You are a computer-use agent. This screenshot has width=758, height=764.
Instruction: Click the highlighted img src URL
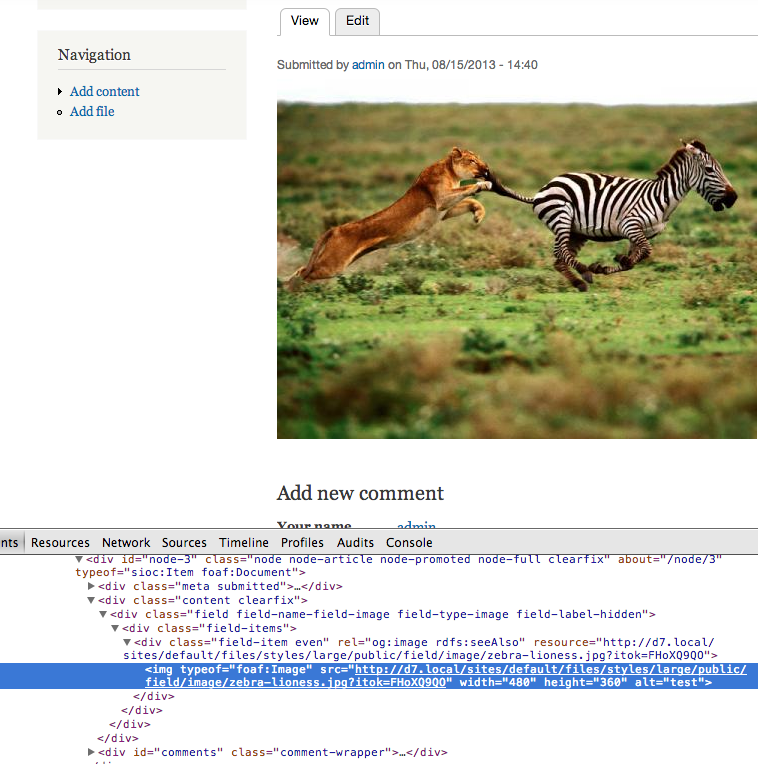click(x=446, y=676)
